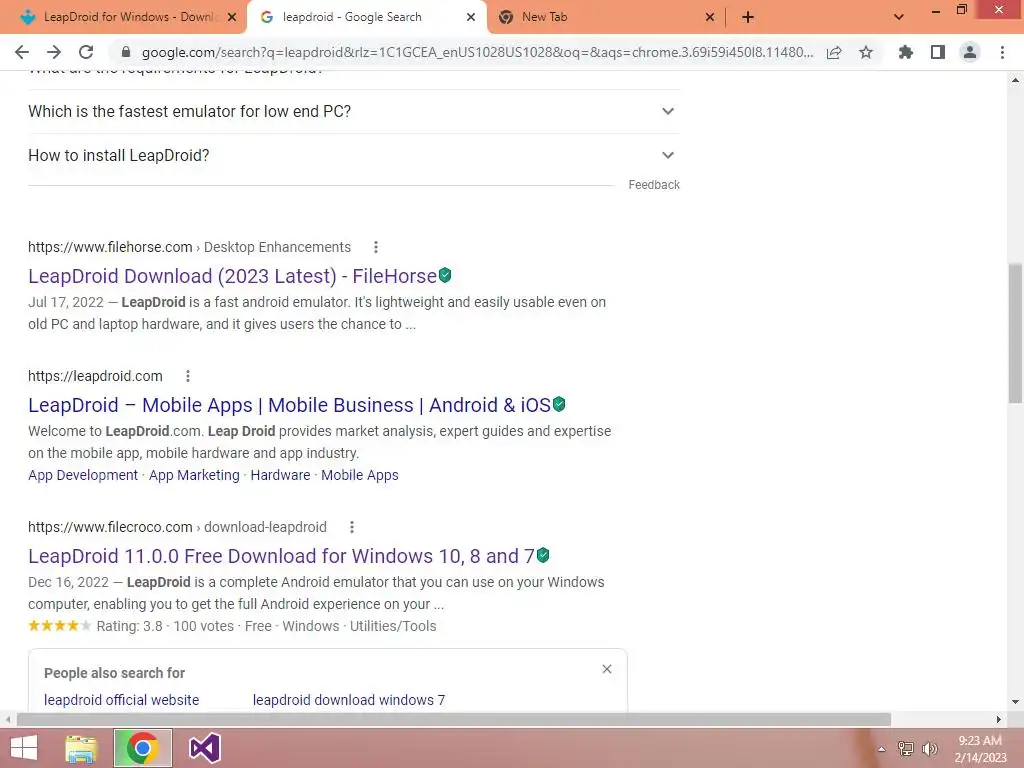1024x768 pixels.
Task: Open File Explorer from the taskbar
Action: click(81, 748)
